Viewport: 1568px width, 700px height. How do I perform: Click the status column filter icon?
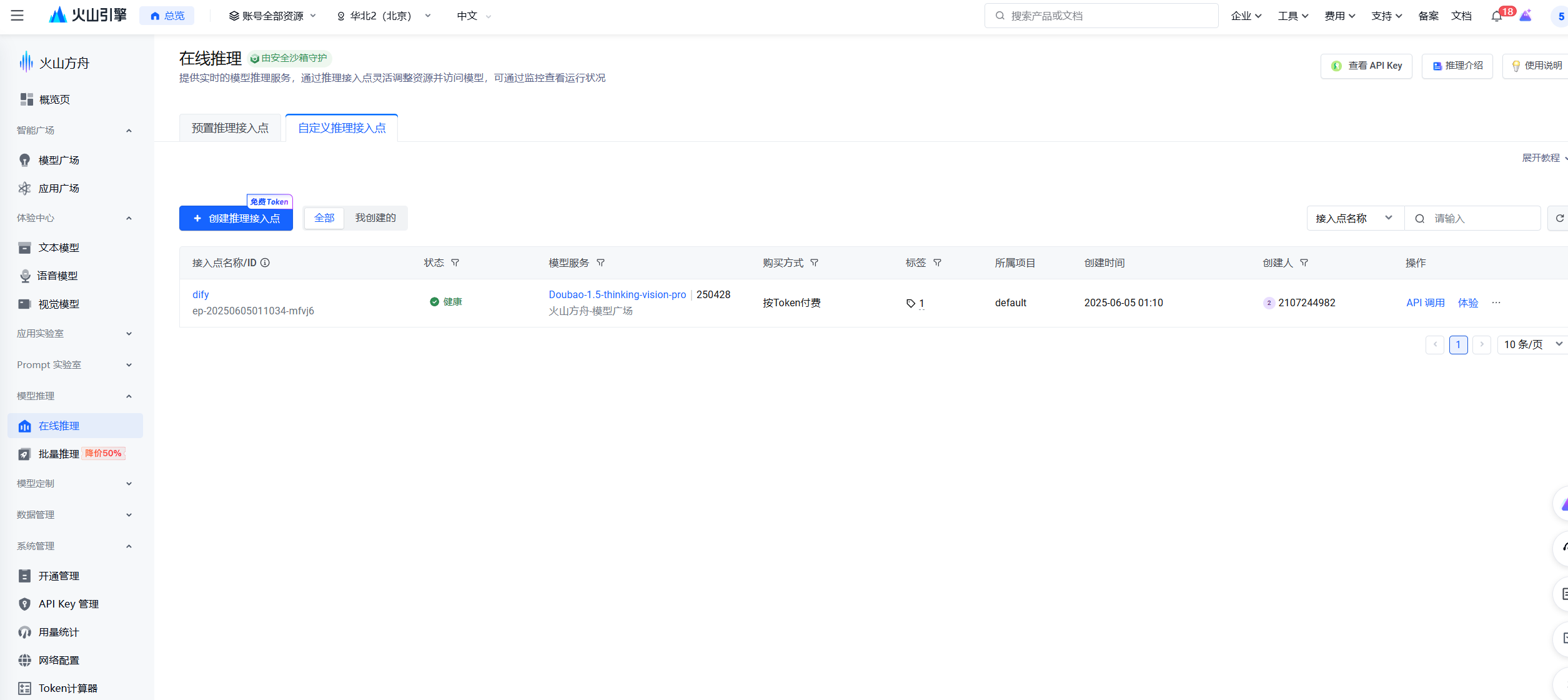click(455, 263)
